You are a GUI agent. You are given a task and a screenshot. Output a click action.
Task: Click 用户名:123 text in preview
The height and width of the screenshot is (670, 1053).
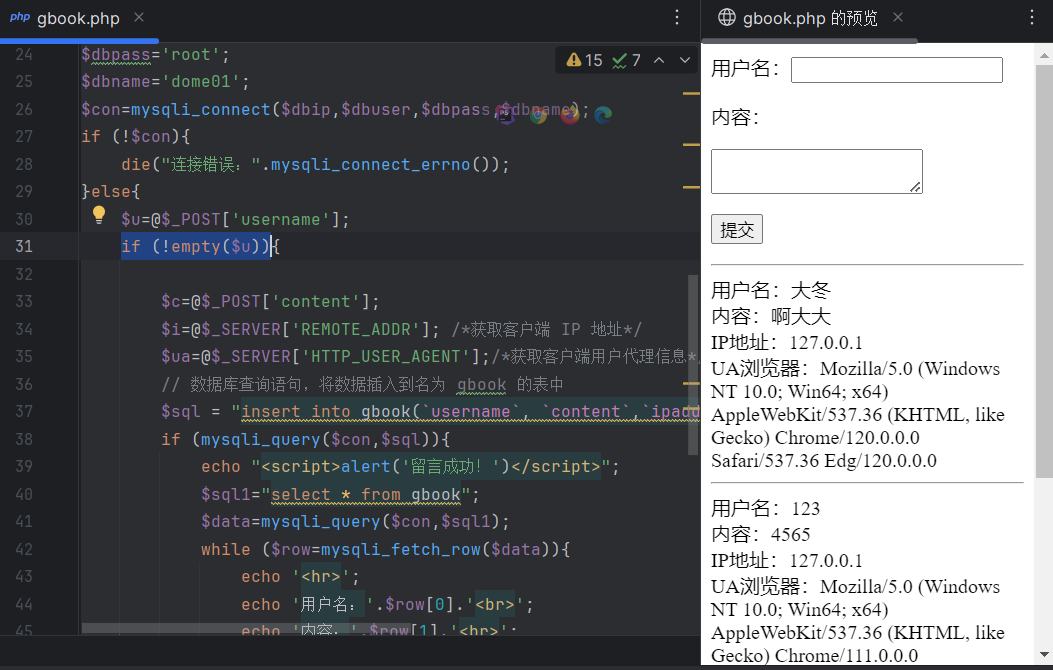[x=766, y=508]
